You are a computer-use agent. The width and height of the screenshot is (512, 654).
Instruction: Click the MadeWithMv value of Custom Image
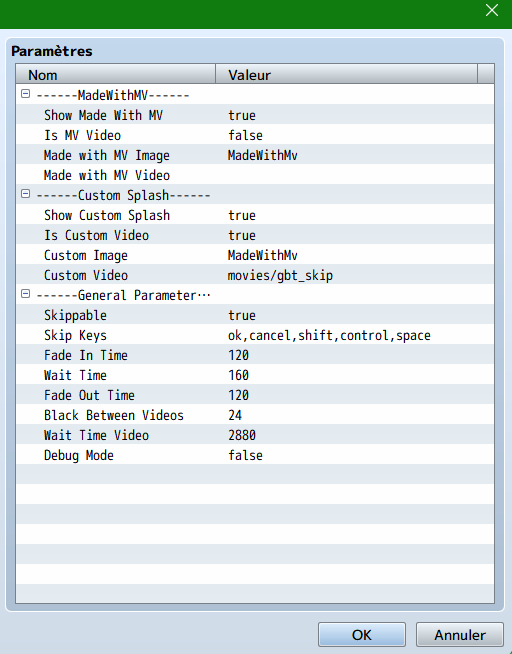click(x=263, y=255)
